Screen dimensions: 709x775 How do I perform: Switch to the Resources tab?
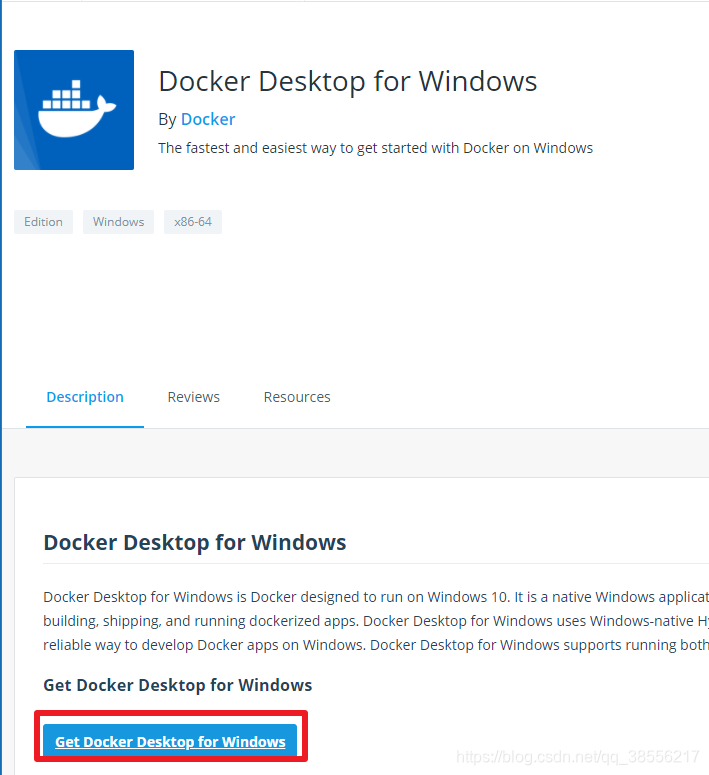pos(297,397)
